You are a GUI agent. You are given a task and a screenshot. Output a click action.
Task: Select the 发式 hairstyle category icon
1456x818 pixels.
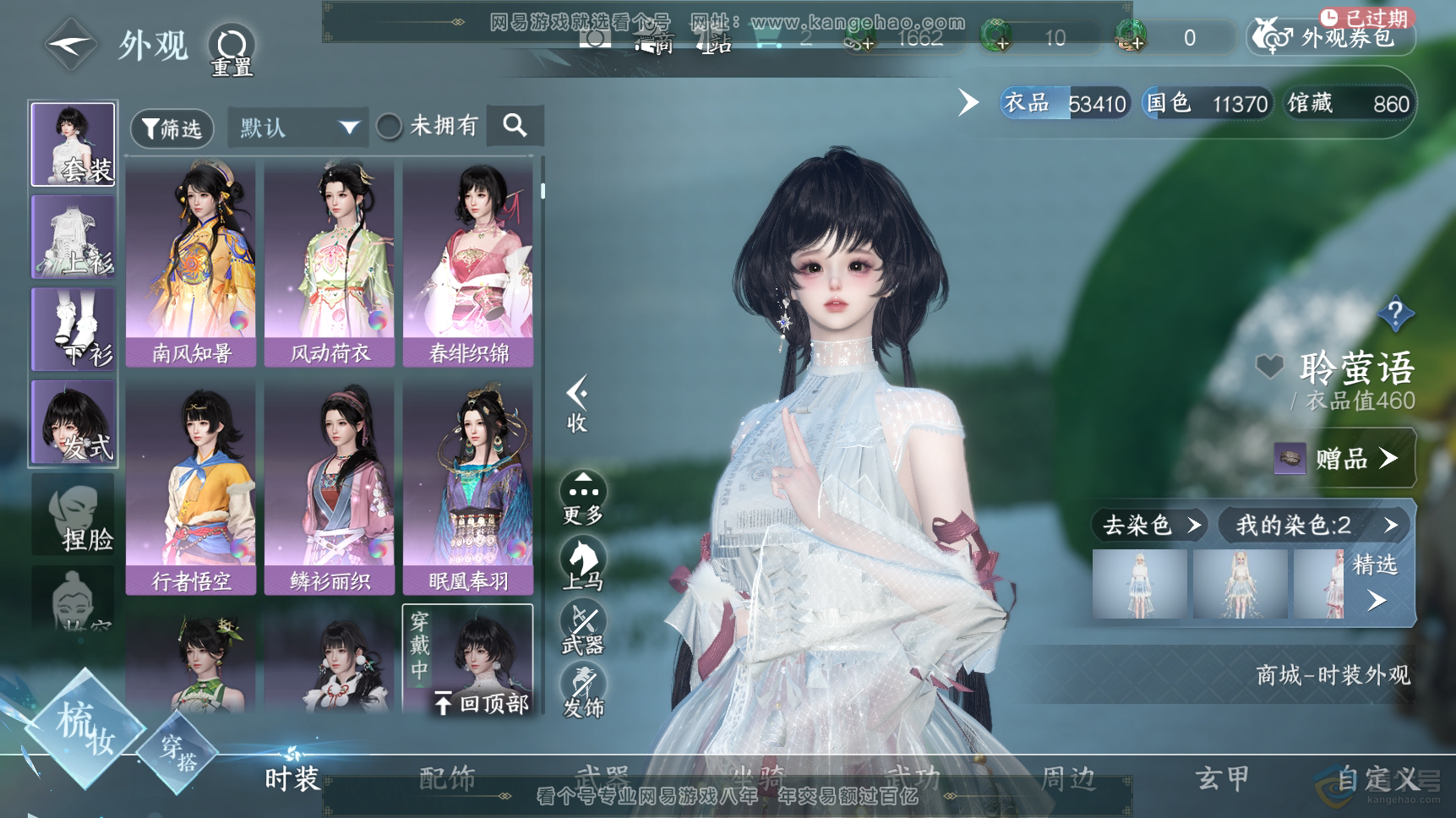pyautogui.click(x=74, y=422)
